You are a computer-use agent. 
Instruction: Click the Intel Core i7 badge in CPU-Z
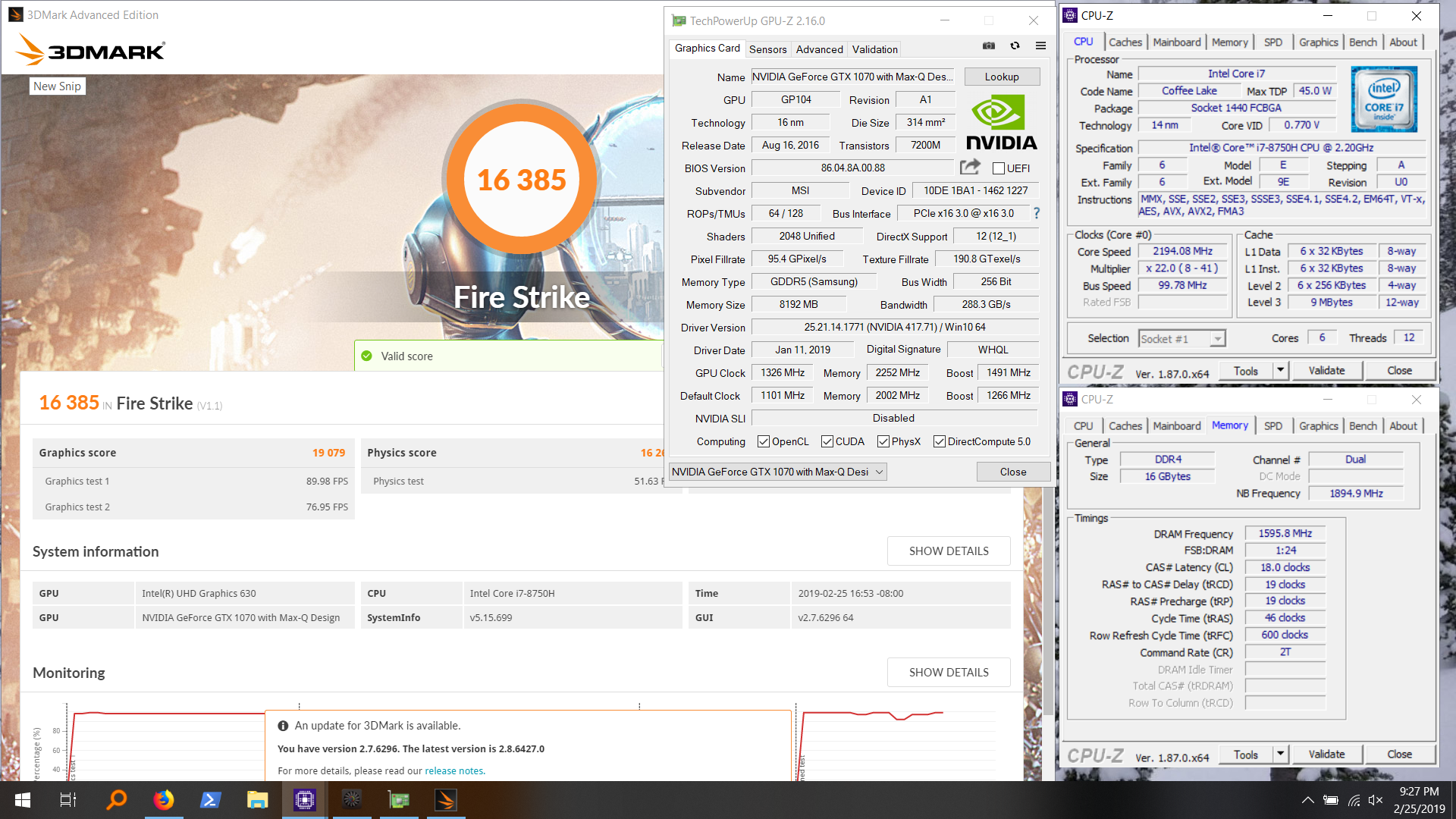click(x=1384, y=99)
